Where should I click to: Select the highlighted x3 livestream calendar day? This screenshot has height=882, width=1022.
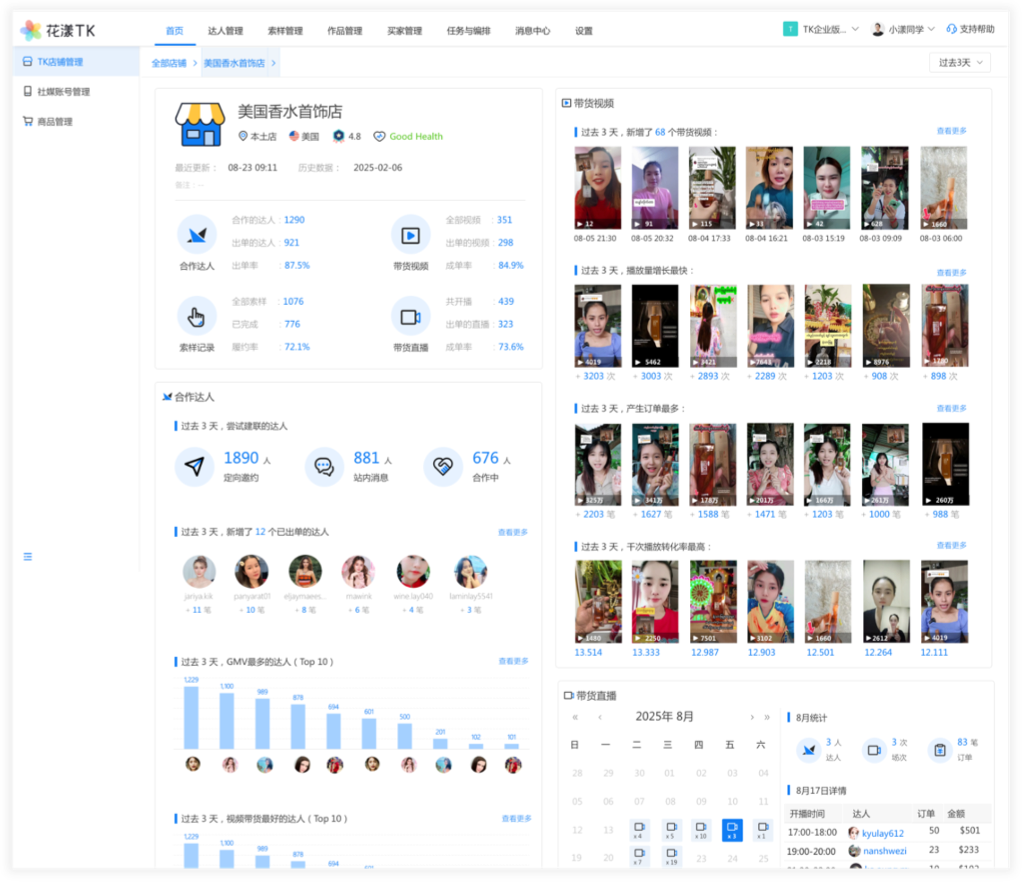[732, 830]
